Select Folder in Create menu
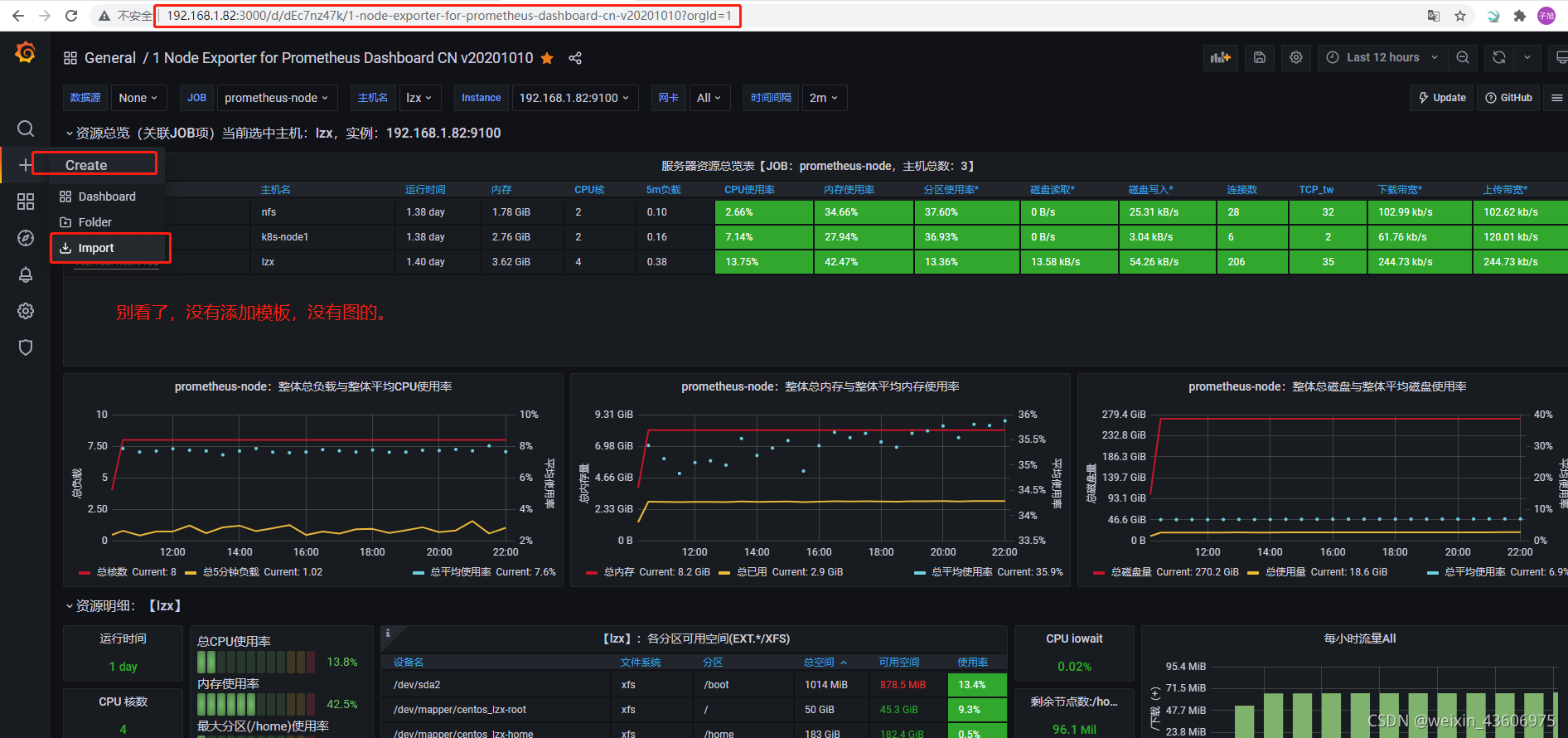This screenshot has height=738, width=1568. [x=95, y=222]
